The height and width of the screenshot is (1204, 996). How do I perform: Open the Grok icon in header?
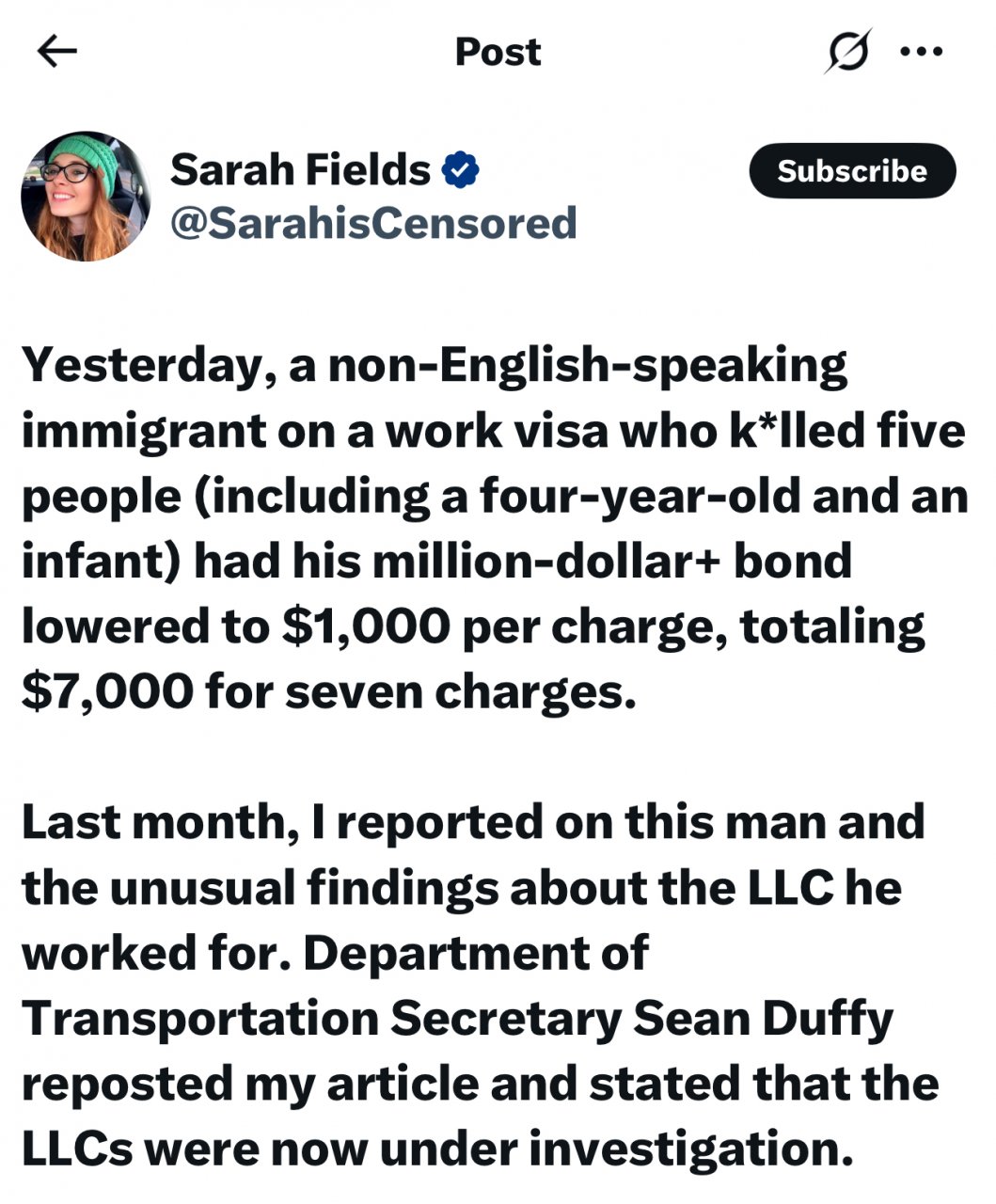coord(847,51)
